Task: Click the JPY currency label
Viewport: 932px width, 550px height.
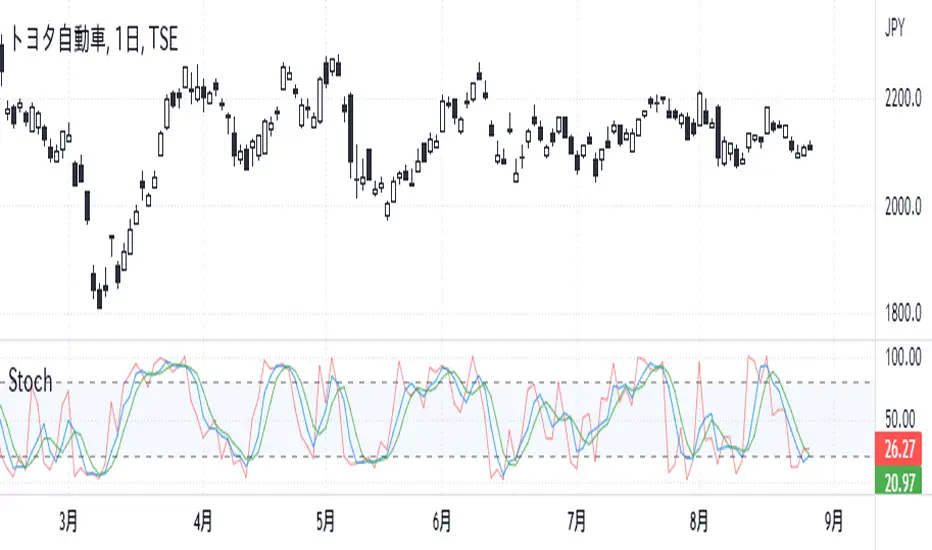Action: click(x=895, y=27)
